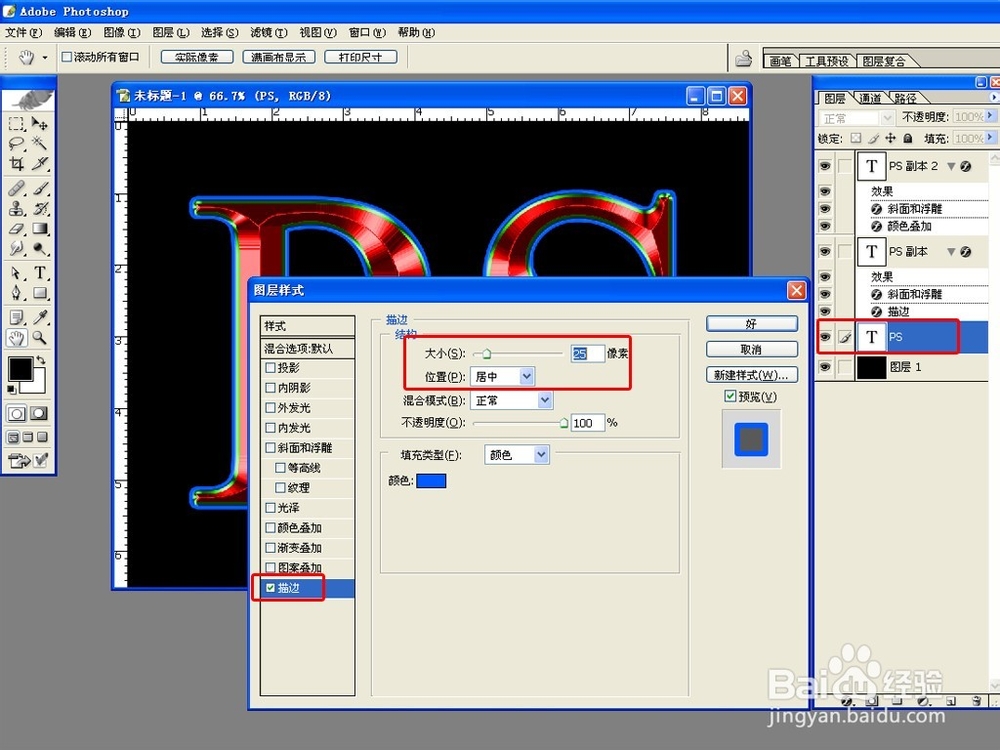The width and height of the screenshot is (1000, 750).
Task: Click the 新建样式 (New Style) button
Action: [753, 374]
